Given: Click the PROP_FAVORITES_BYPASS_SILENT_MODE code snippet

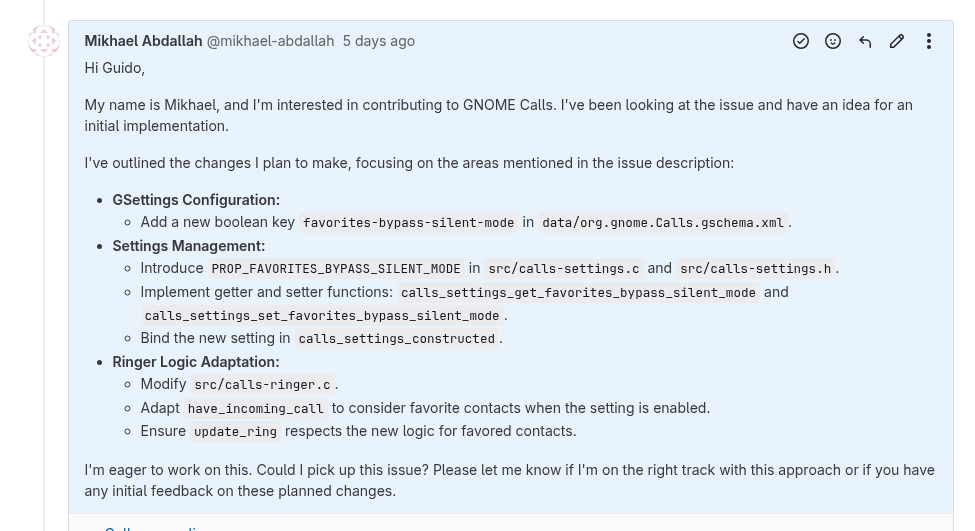Looking at the screenshot, I should [336, 269].
